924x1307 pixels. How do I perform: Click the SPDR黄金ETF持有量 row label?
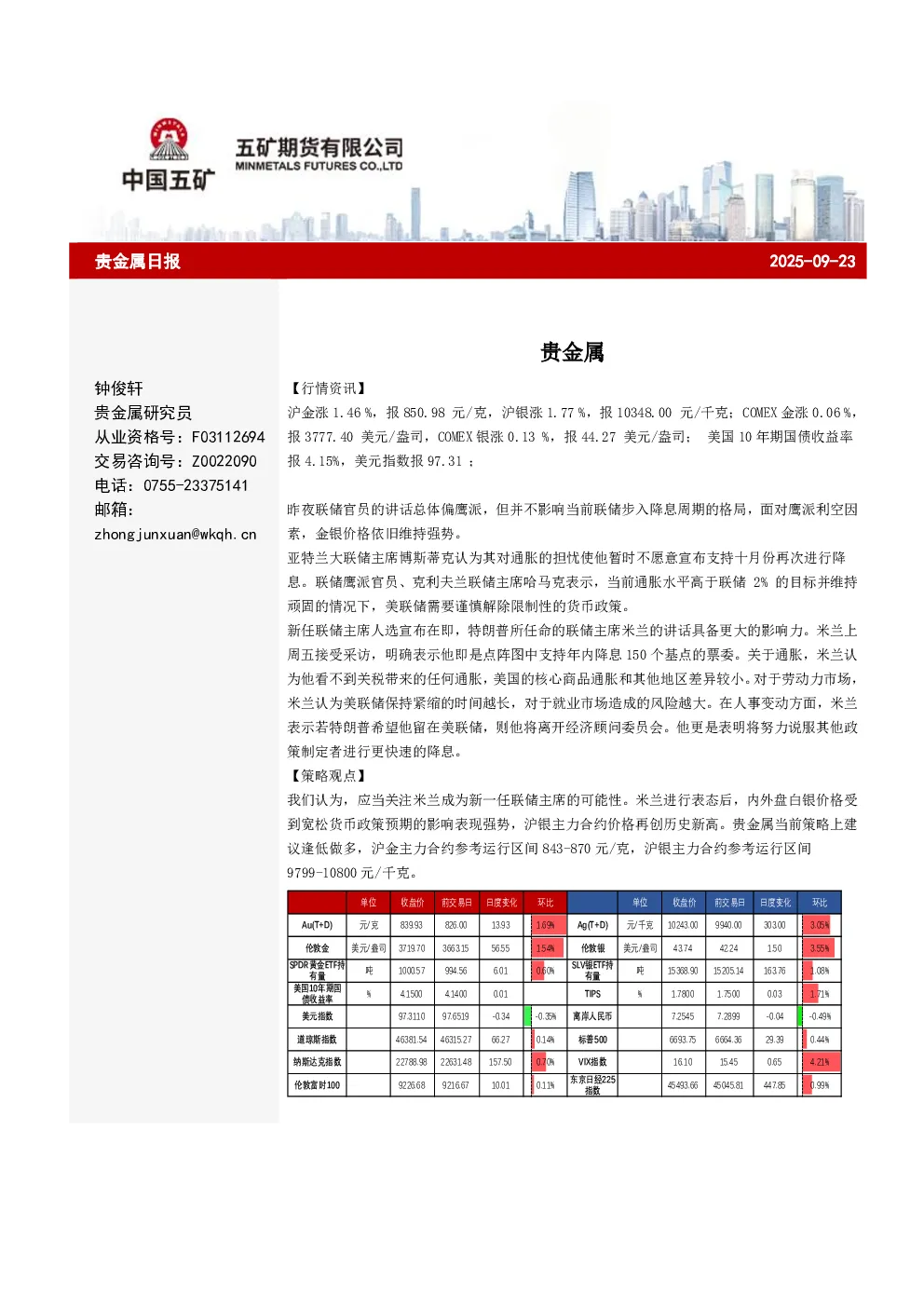click(317, 971)
